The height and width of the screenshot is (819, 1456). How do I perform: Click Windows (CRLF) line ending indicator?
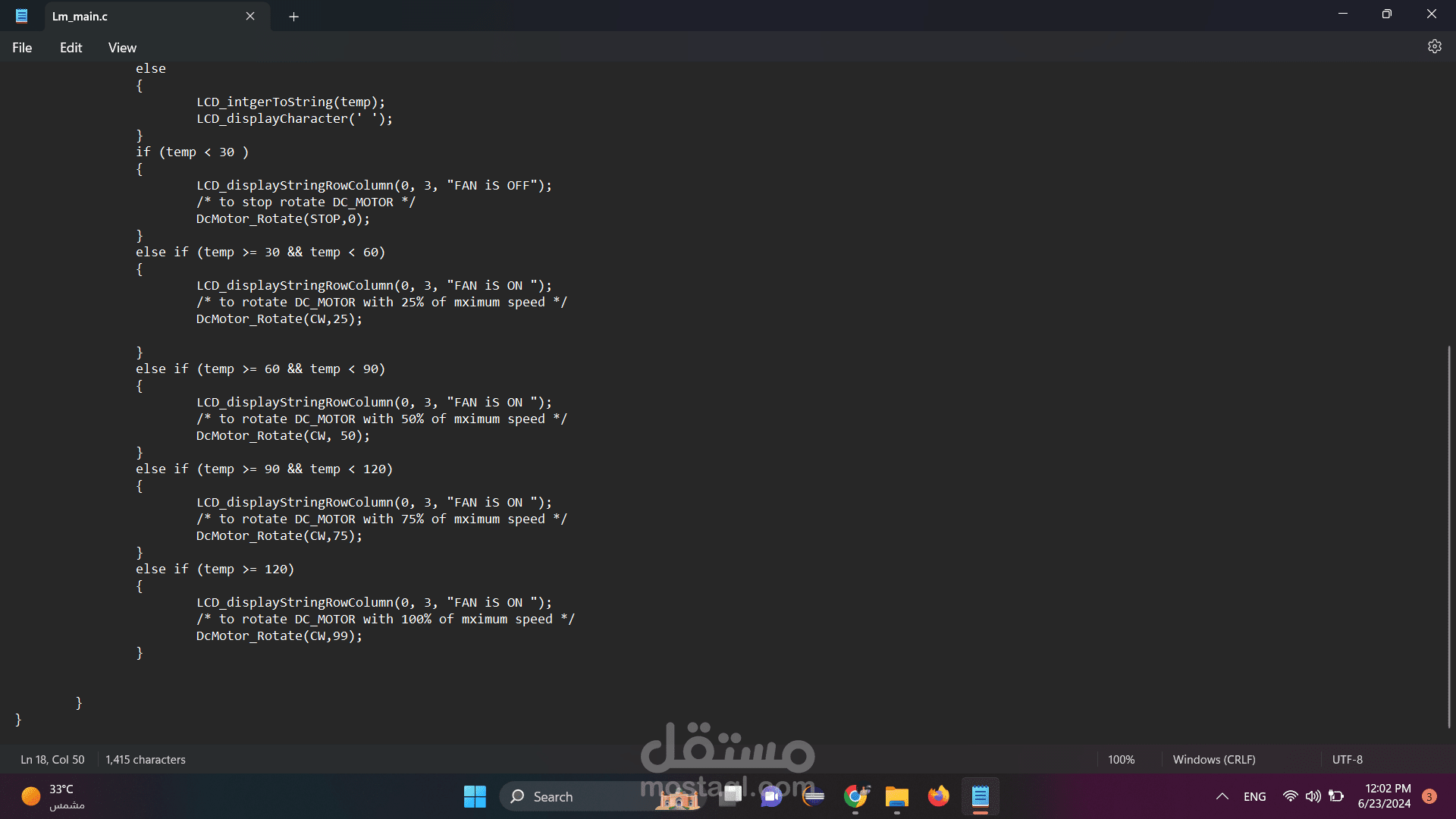(1213, 759)
